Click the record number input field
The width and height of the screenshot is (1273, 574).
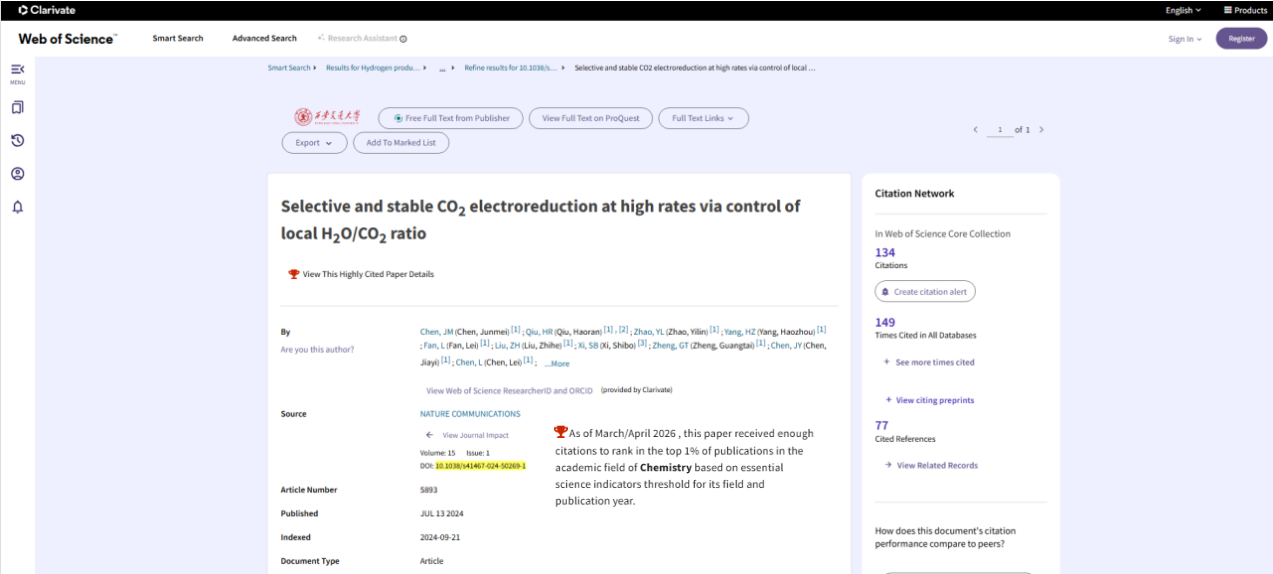click(999, 130)
